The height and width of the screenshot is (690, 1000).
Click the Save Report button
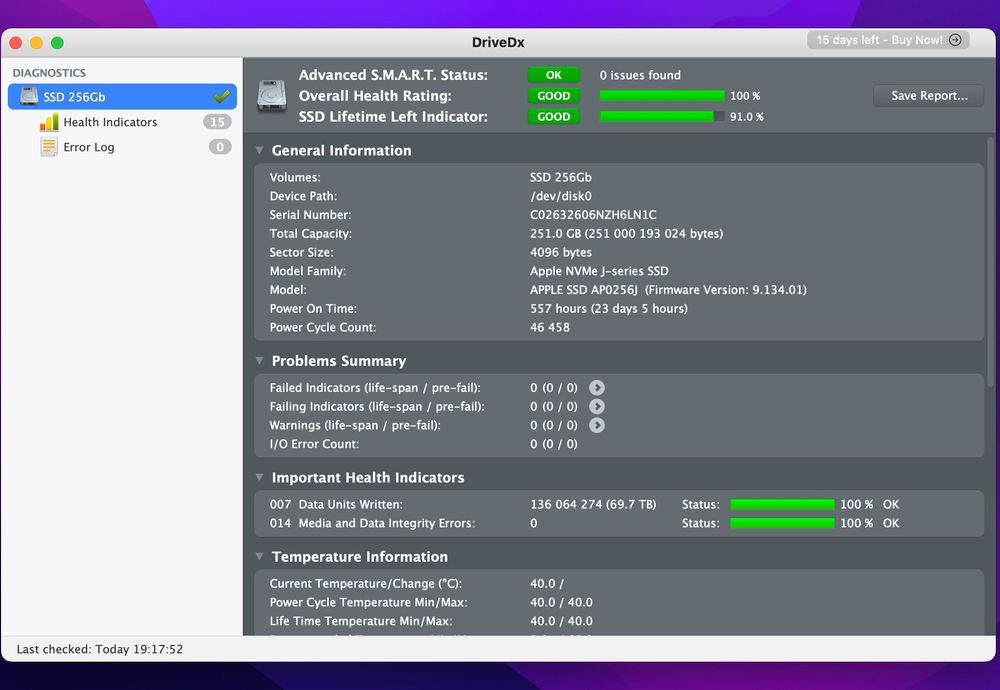pyautogui.click(x=929, y=96)
